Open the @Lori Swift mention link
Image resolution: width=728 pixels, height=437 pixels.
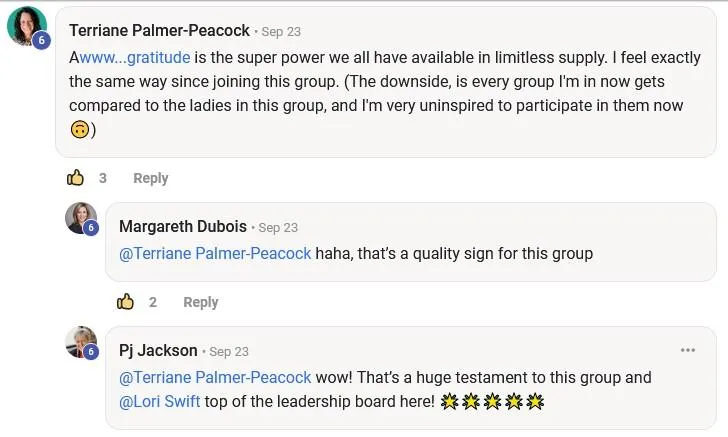click(x=160, y=401)
